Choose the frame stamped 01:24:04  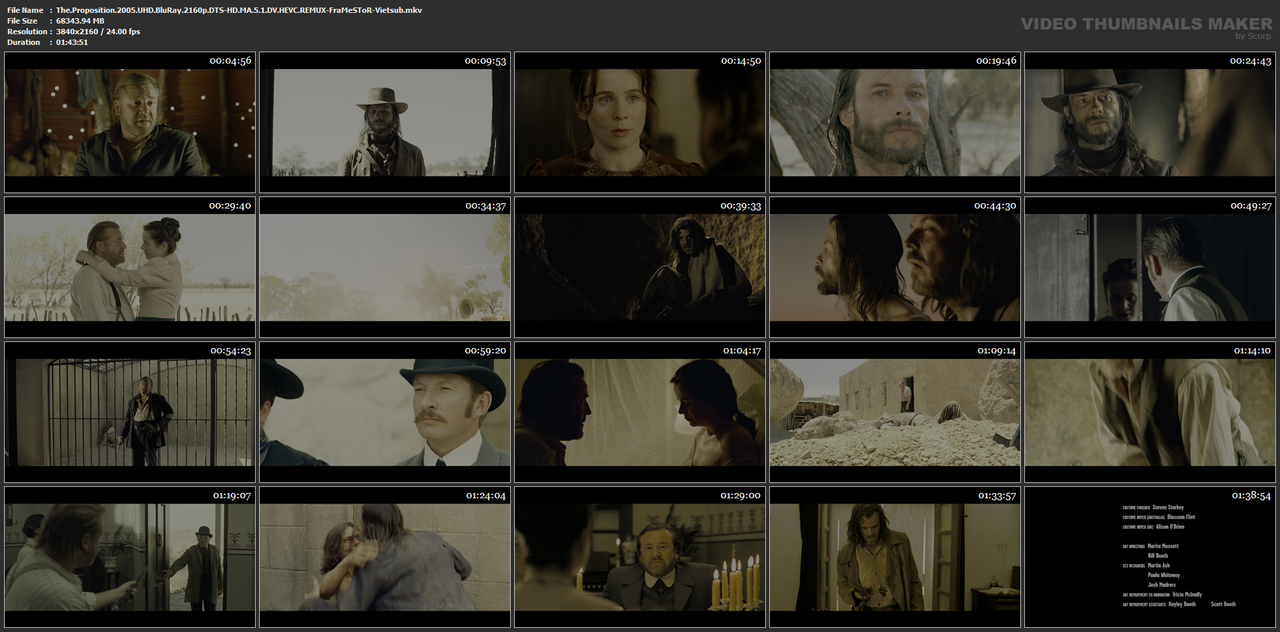point(385,557)
